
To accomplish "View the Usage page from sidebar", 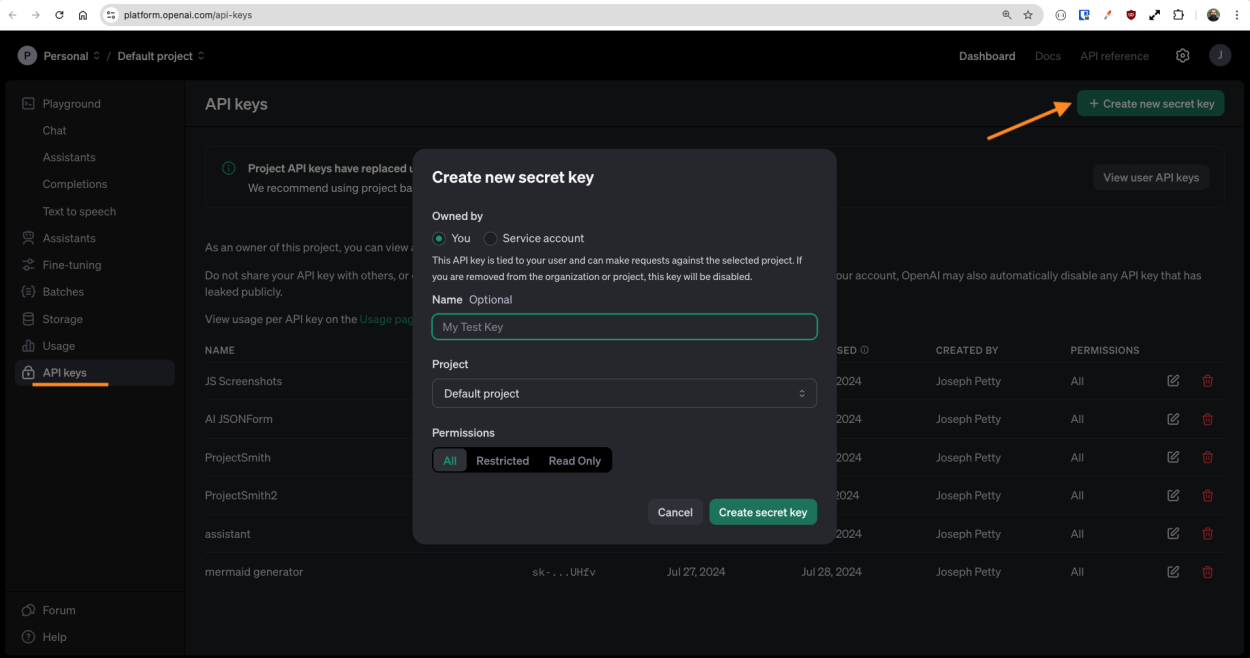I will 58,345.
